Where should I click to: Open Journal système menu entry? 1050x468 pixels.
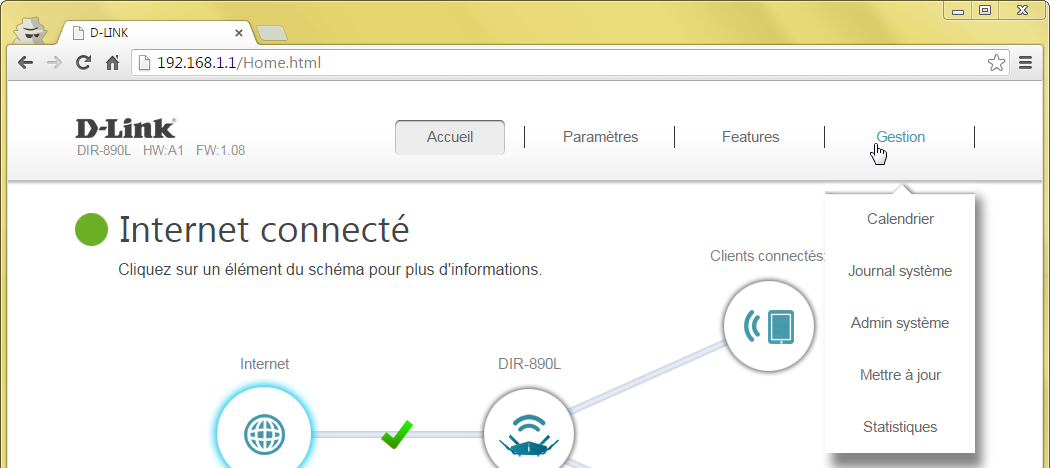[900, 271]
